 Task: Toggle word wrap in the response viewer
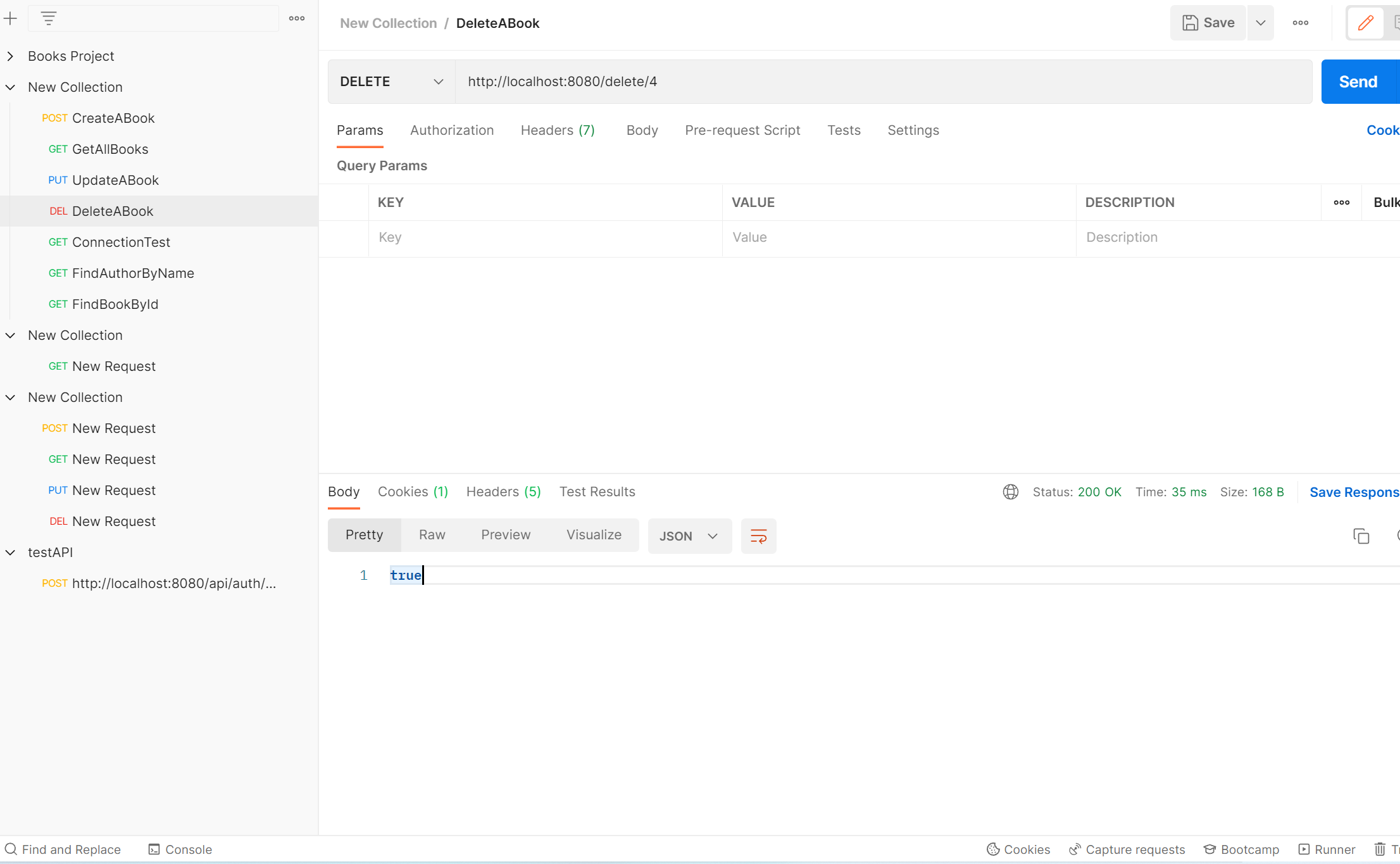[x=758, y=535]
